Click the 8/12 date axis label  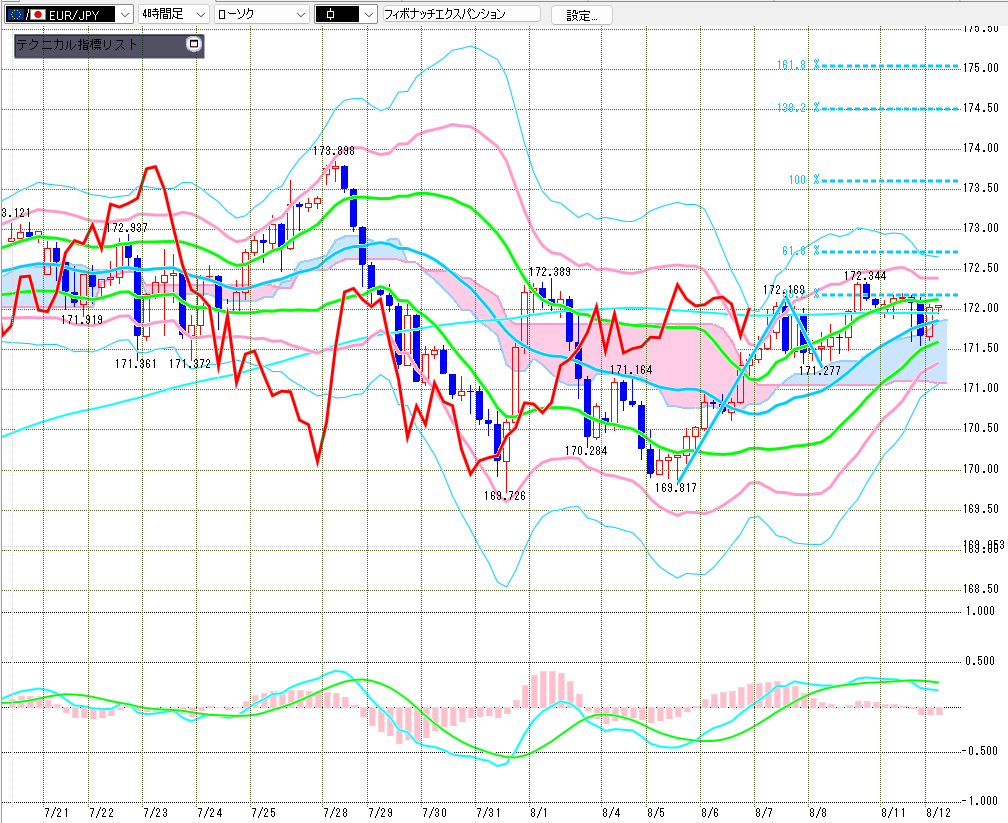(938, 813)
